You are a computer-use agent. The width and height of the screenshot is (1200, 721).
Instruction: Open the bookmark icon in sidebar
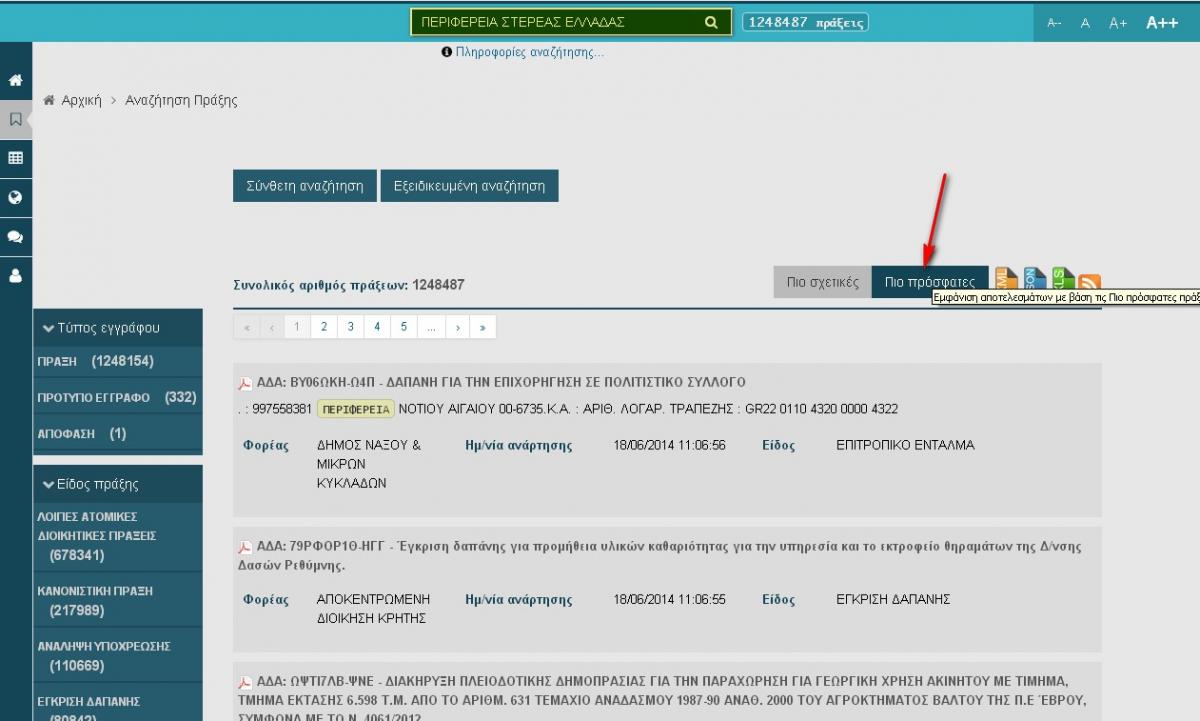[x=15, y=120]
